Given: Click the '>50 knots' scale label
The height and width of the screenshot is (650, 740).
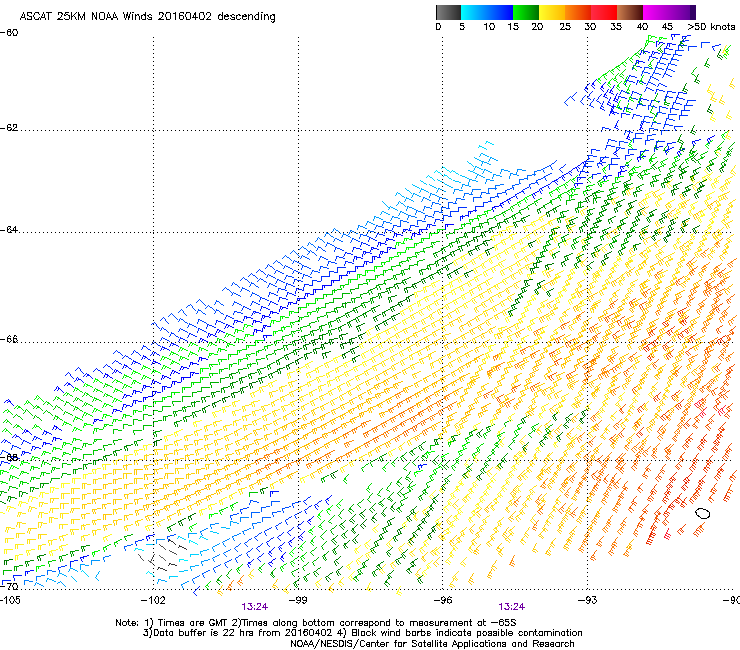Looking at the screenshot, I should pyautogui.click(x=711, y=27).
